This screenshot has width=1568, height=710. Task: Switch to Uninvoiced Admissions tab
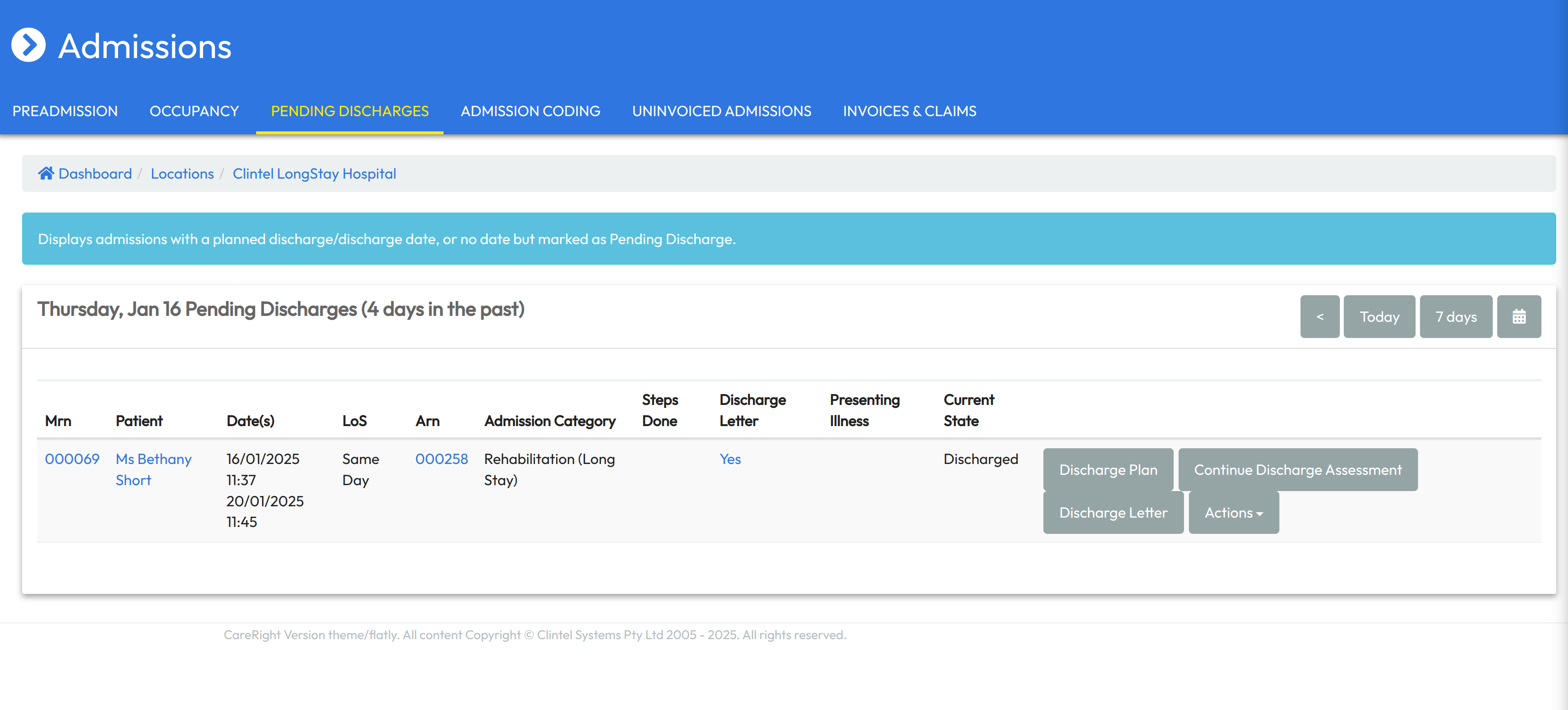tap(721, 111)
